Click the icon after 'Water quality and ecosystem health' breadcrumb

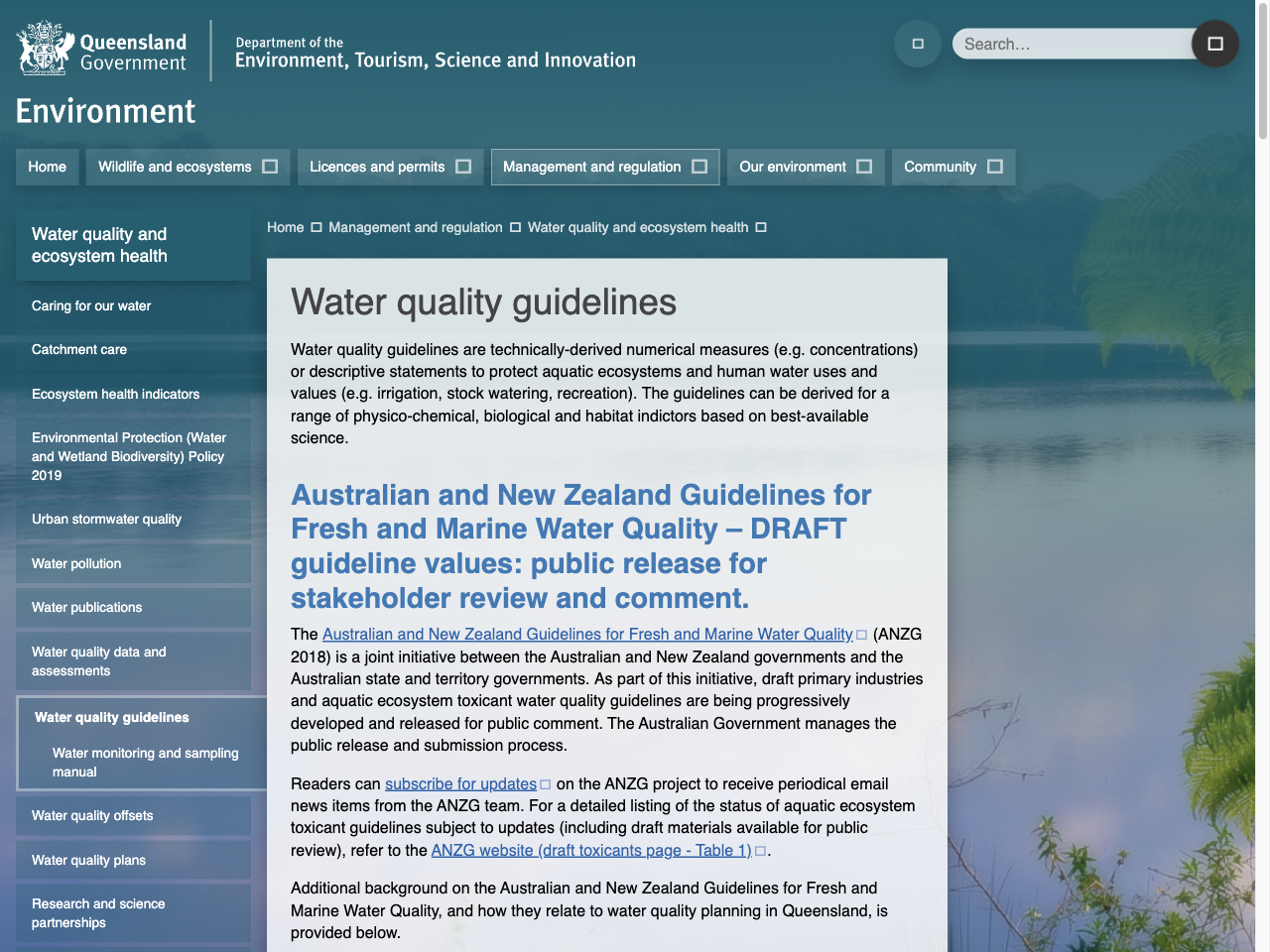[760, 227]
